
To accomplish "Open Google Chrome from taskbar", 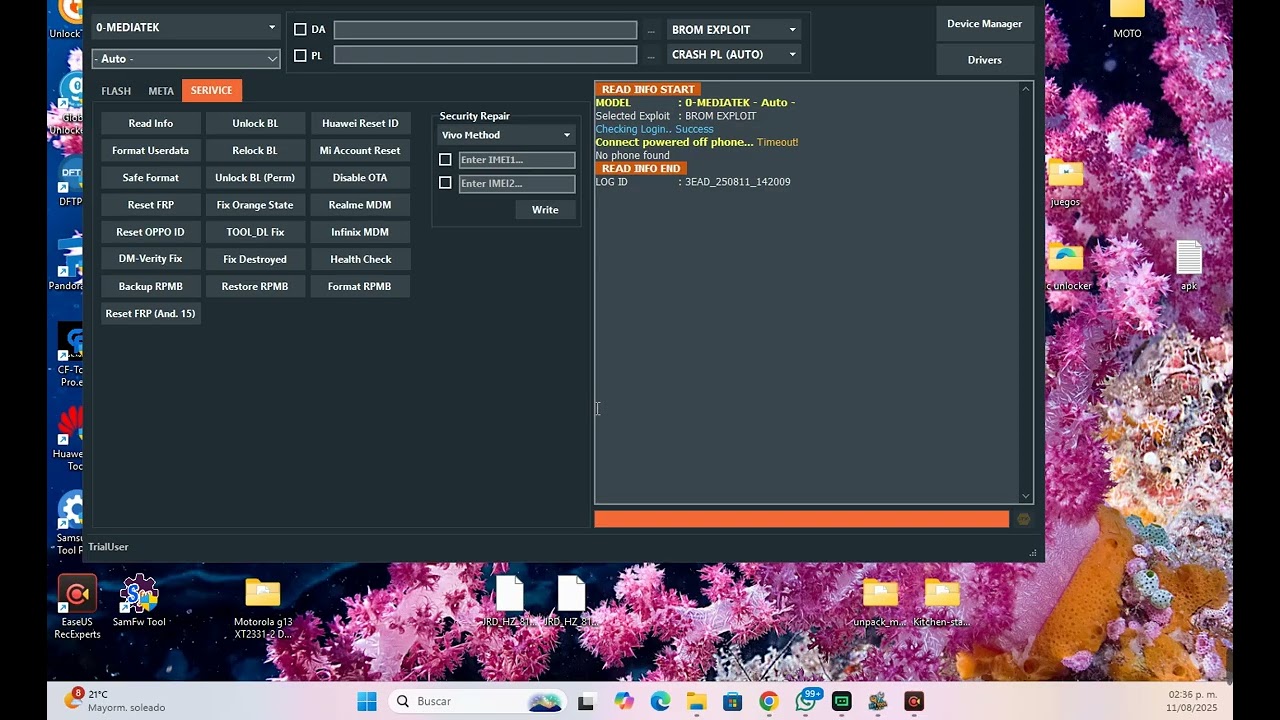I will point(769,702).
